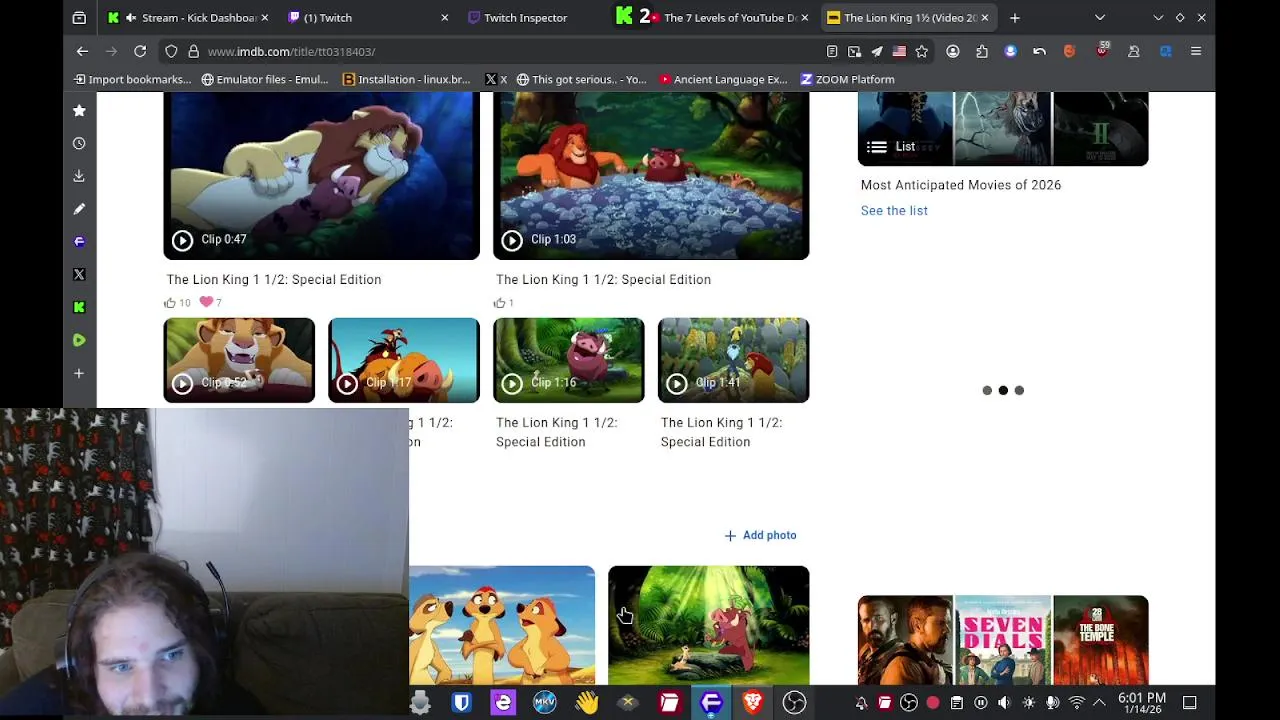Click the See the list link
Screen dimensions: 1280x720
click(894, 210)
